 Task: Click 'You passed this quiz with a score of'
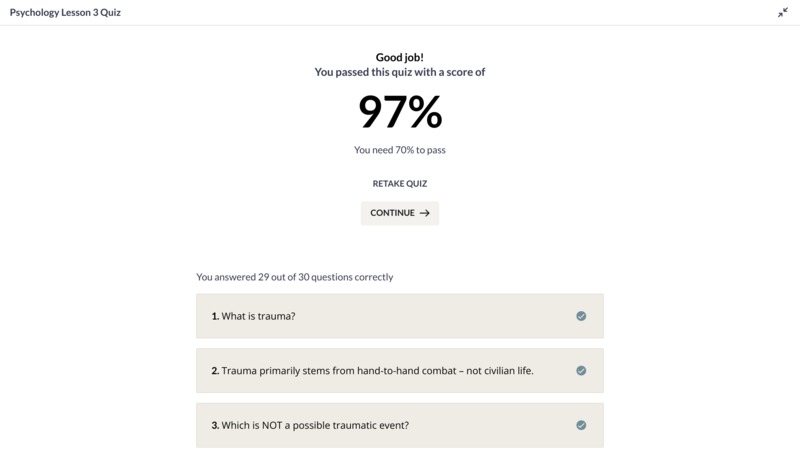tap(399, 72)
